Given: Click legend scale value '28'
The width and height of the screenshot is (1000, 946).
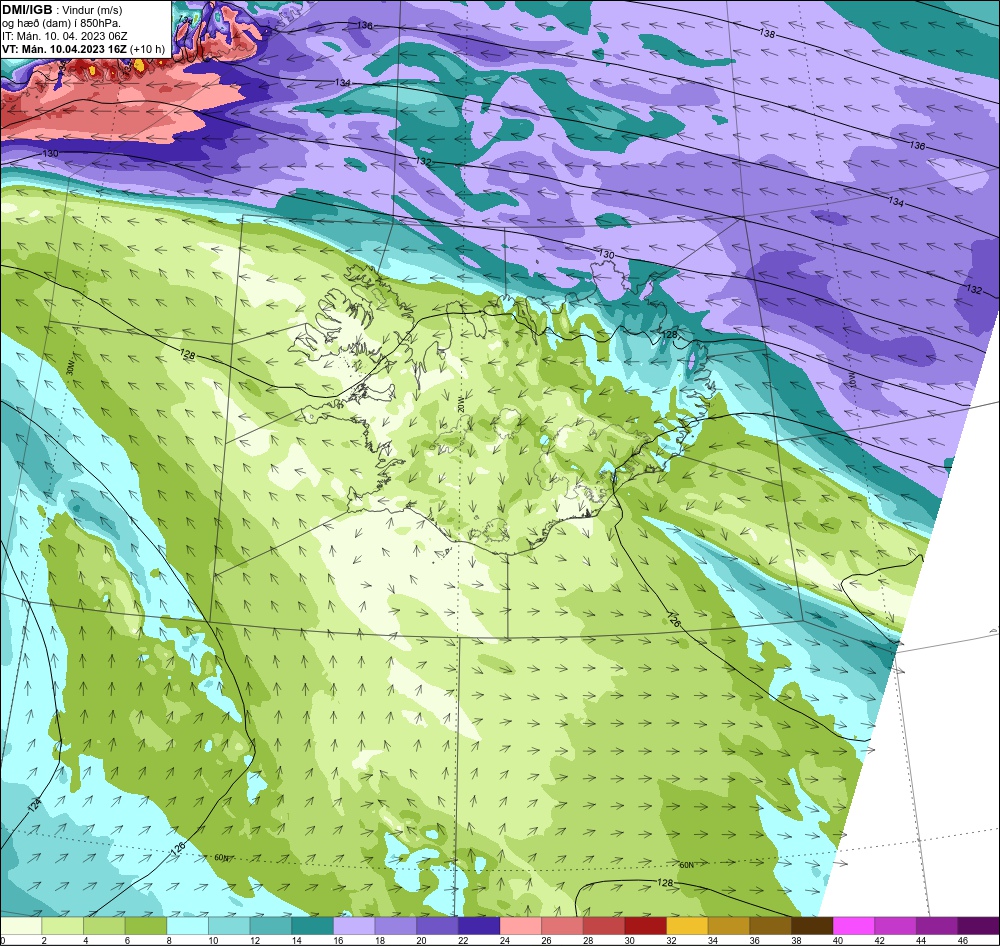Looking at the screenshot, I should pyautogui.click(x=587, y=940).
